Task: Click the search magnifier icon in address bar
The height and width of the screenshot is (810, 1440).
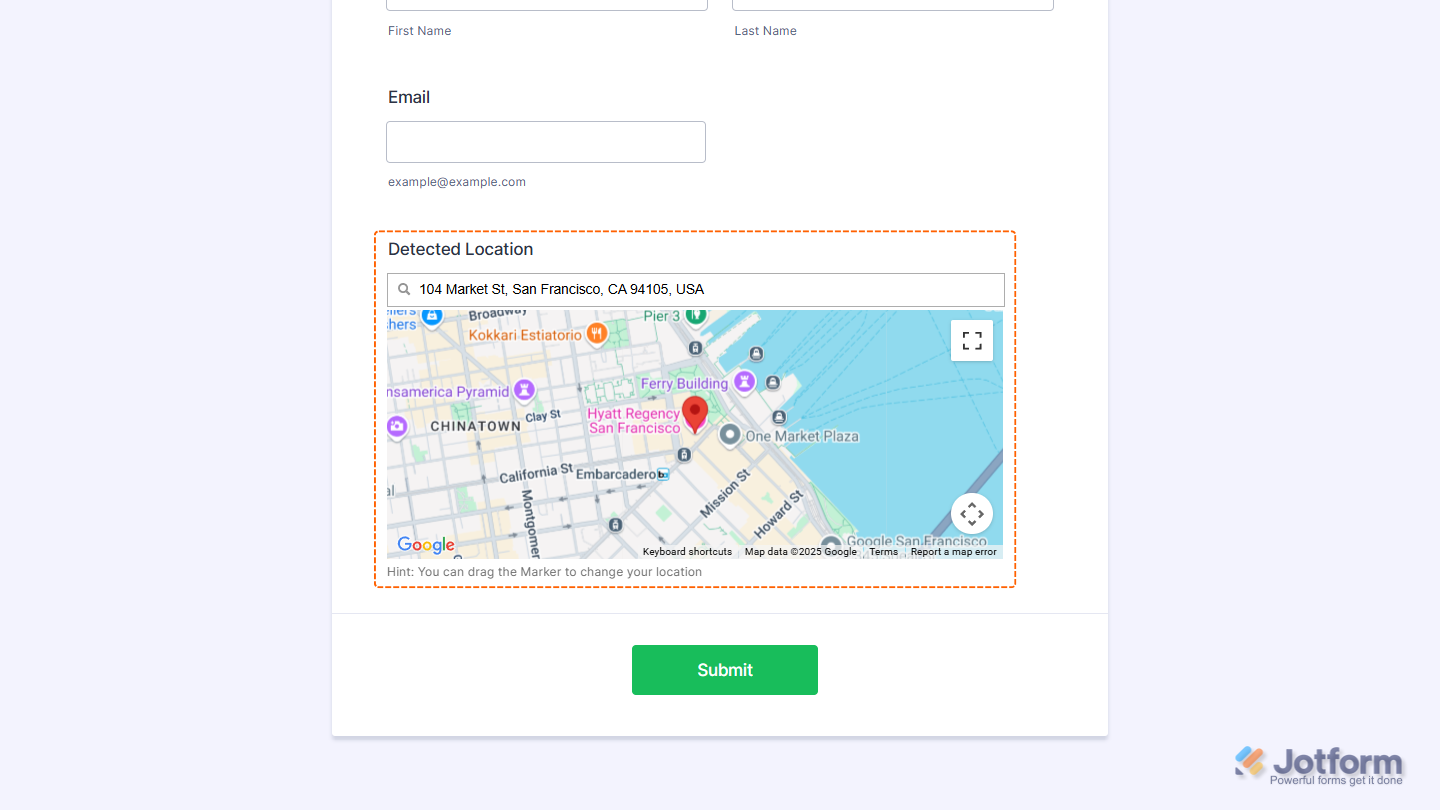Action: pos(404,289)
